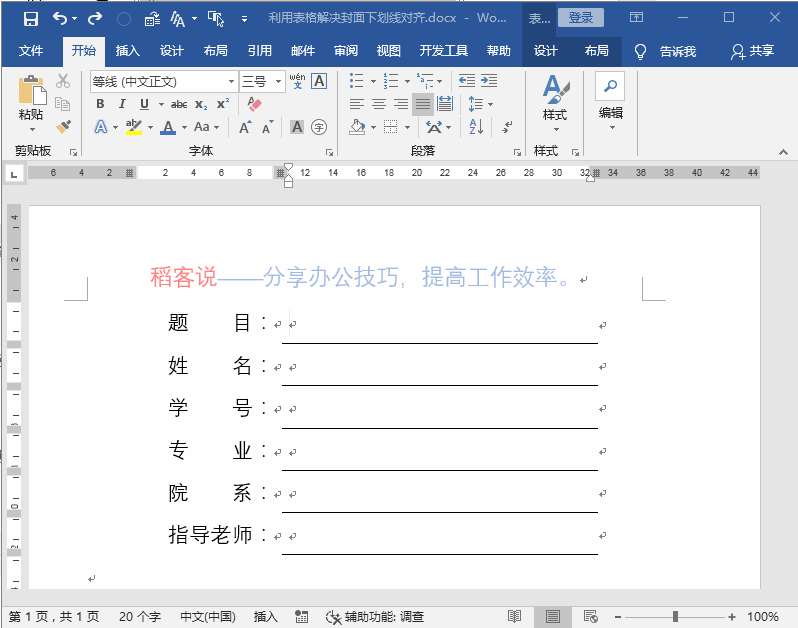798x628 pixels.
Task: Open the font size dropdown 三号
Action: 278,81
